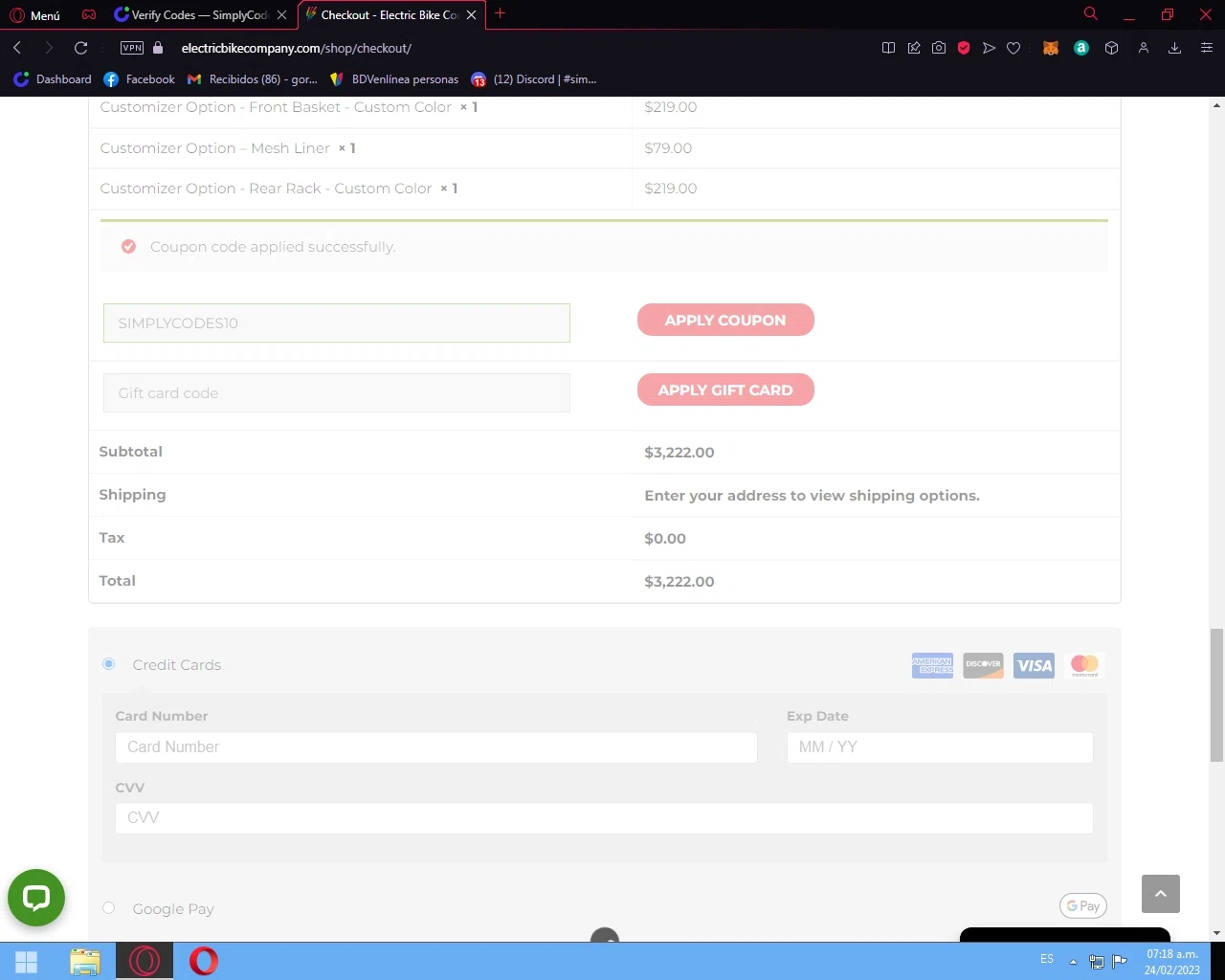Click the Apply Gift Card button
Viewport: 1225px width, 980px height.
(x=725, y=390)
